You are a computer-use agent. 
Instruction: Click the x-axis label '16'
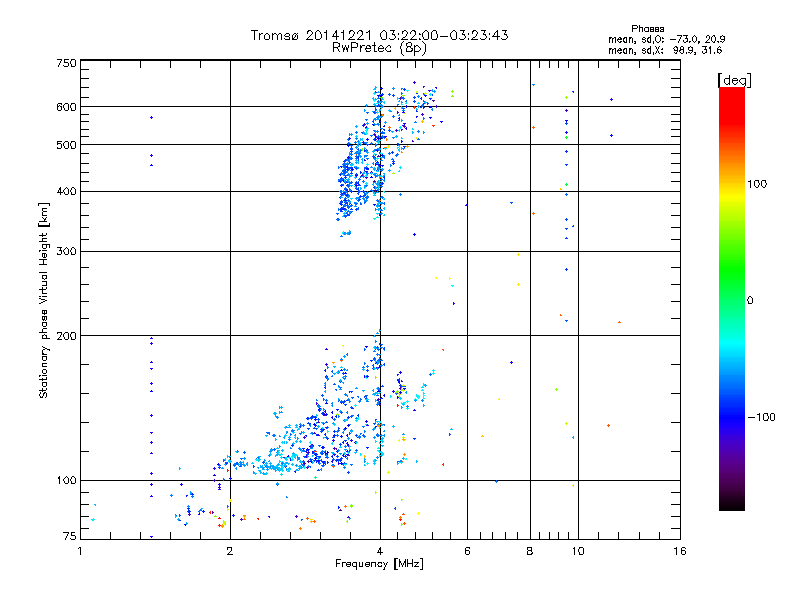pos(680,551)
